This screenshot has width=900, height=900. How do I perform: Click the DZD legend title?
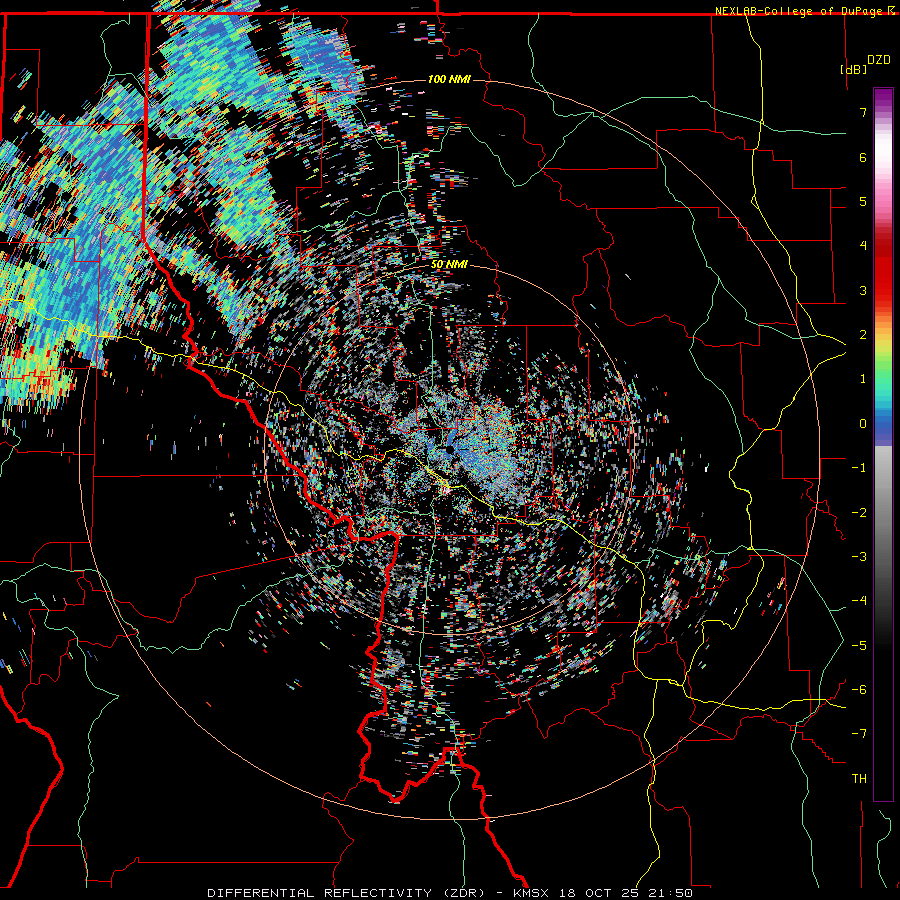pyautogui.click(x=878, y=60)
